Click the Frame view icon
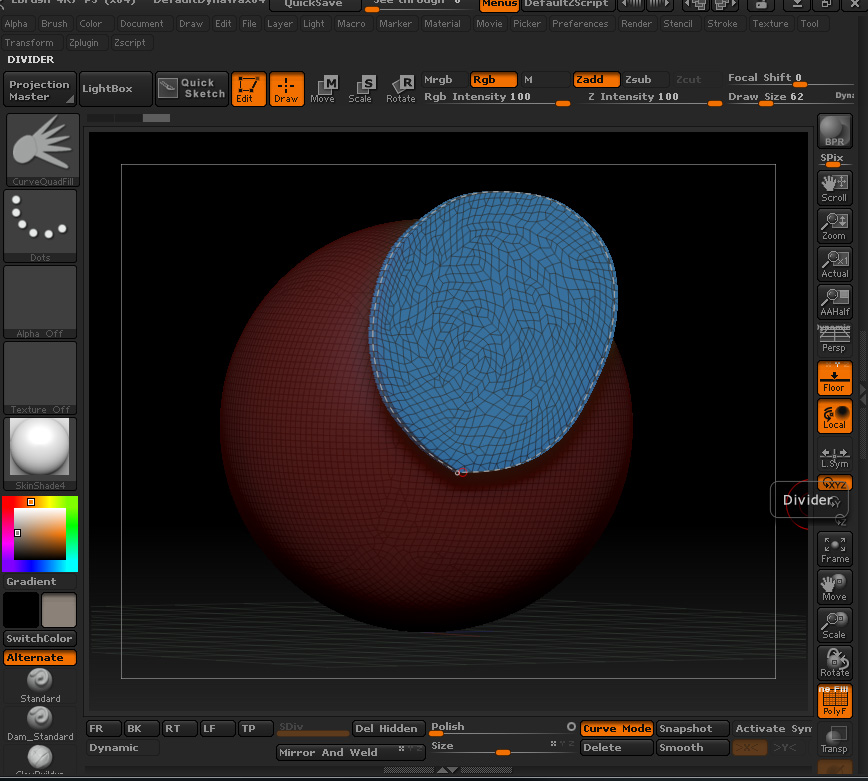 click(x=834, y=549)
